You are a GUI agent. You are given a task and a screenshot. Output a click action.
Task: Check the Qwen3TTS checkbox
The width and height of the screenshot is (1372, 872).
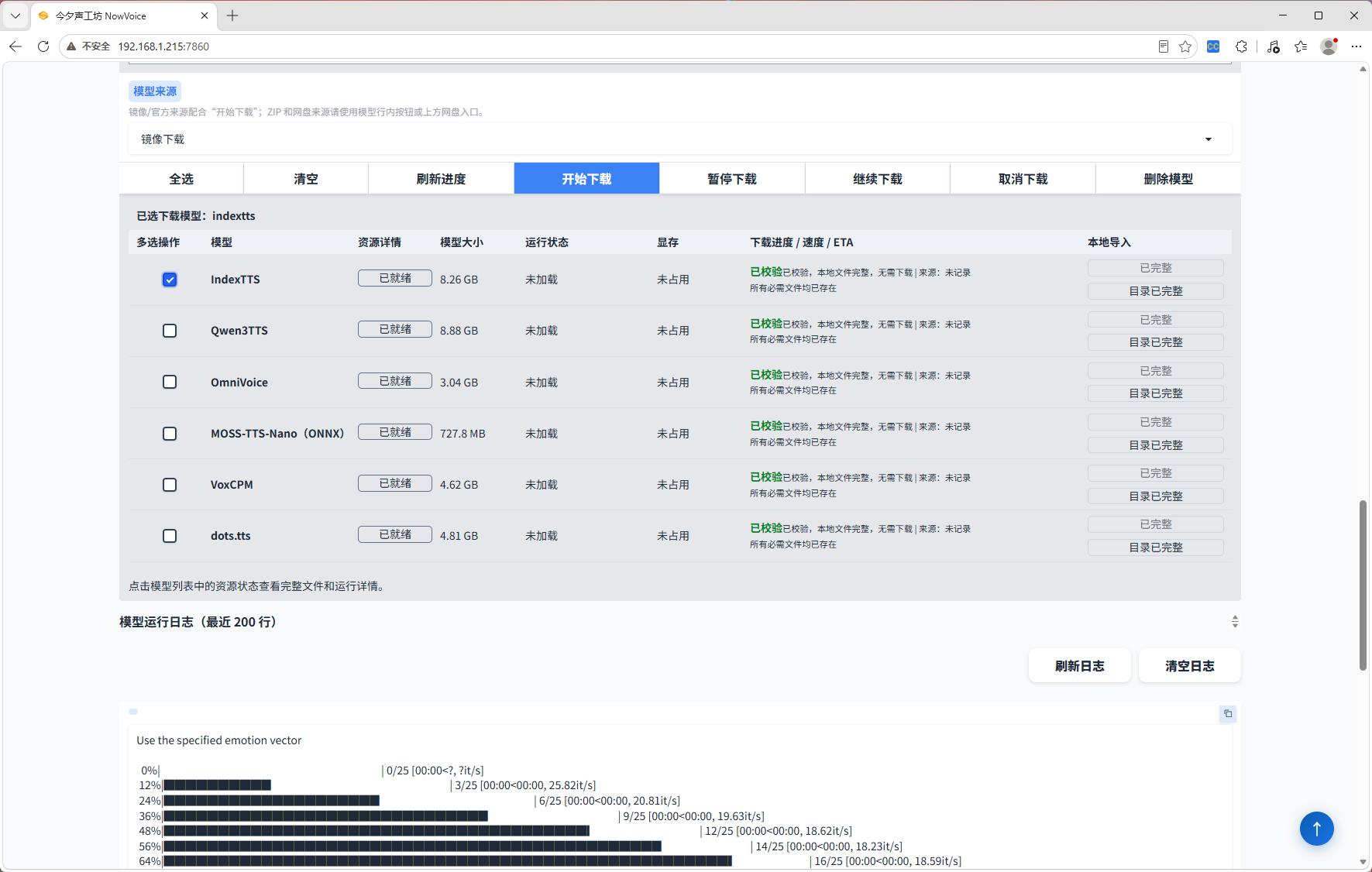[170, 331]
